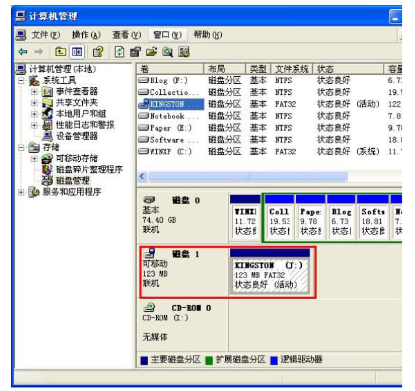Select the Software volume row
The image size is (415, 391).
[269, 140]
